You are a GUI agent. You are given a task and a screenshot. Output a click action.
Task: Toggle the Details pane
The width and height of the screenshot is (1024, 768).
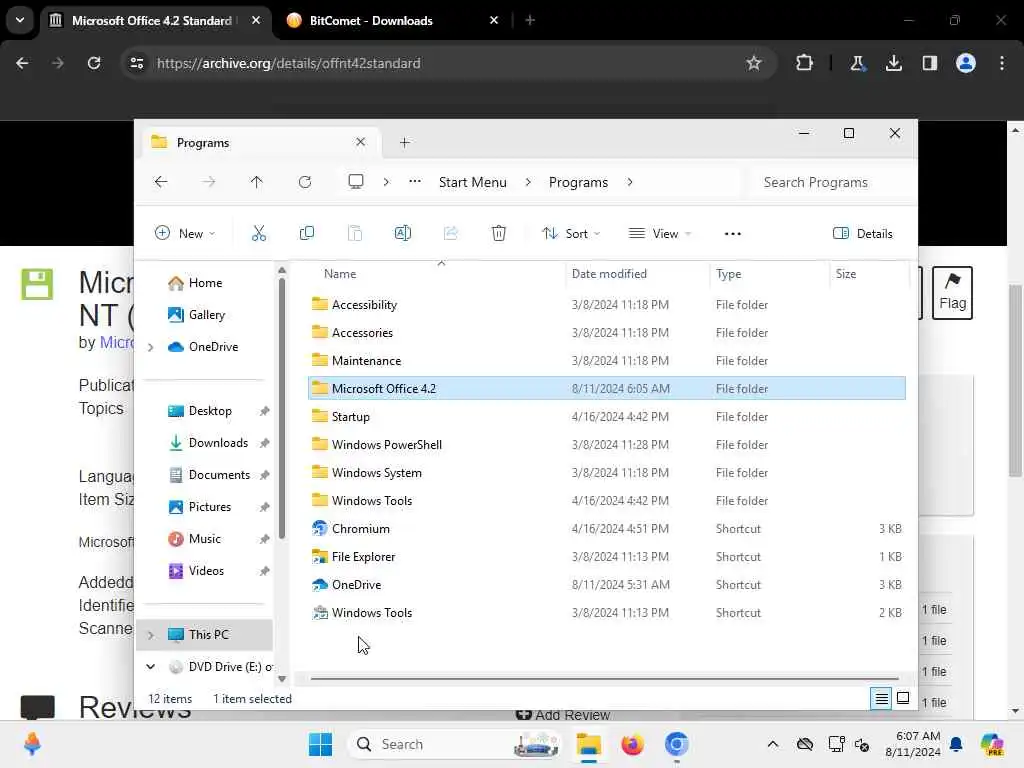coord(863,234)
